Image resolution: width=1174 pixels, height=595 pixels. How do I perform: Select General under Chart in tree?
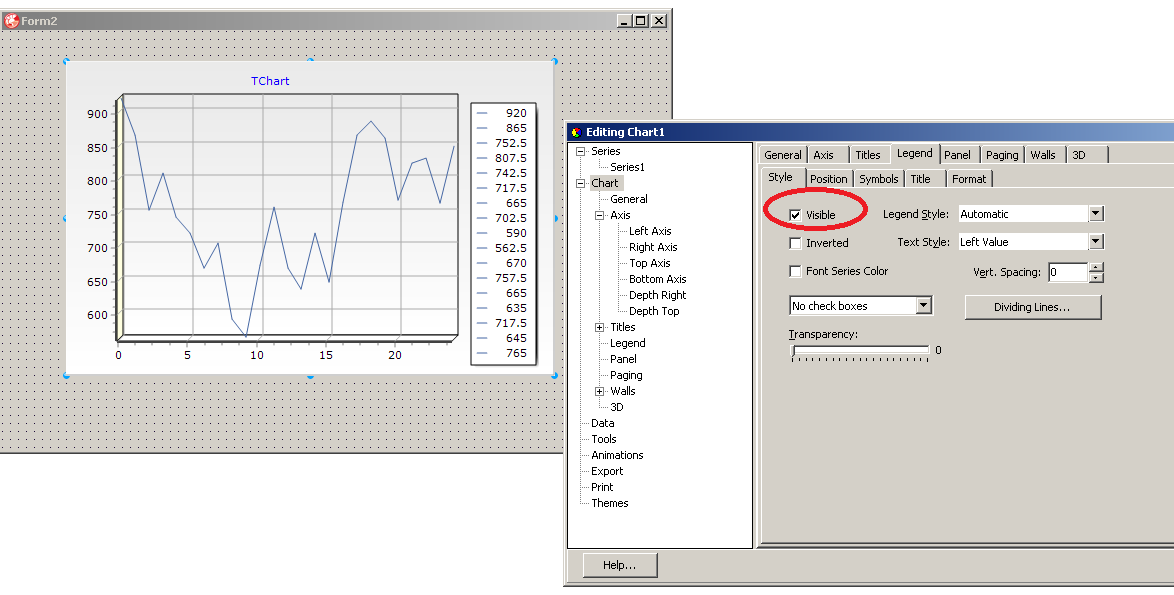click(x=629, y=199)
